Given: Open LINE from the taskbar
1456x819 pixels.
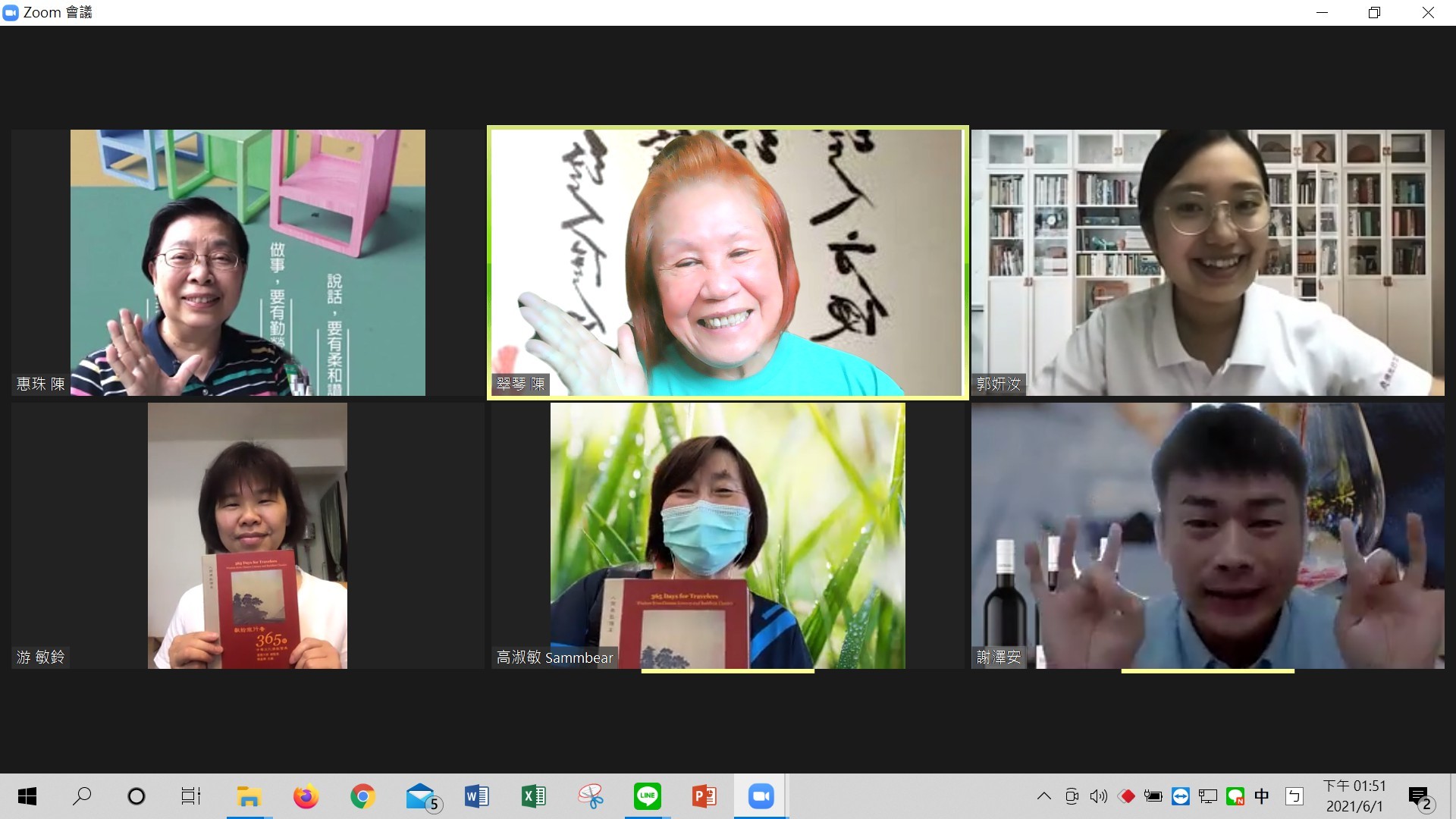Looking at the screenshot, I should pyautogui.click(x=647, y=796).
